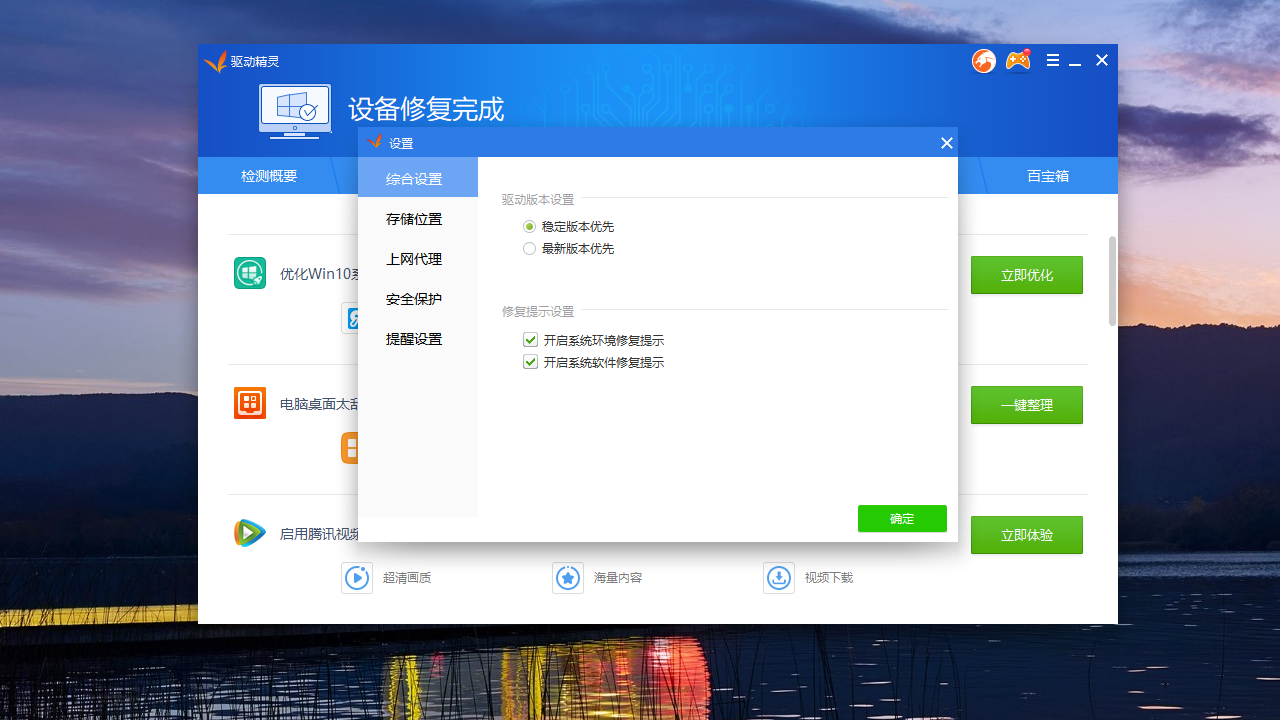The image size is (1280, 720).
Task: Click the 一键整理 green button
Action: pos(1027,405)
